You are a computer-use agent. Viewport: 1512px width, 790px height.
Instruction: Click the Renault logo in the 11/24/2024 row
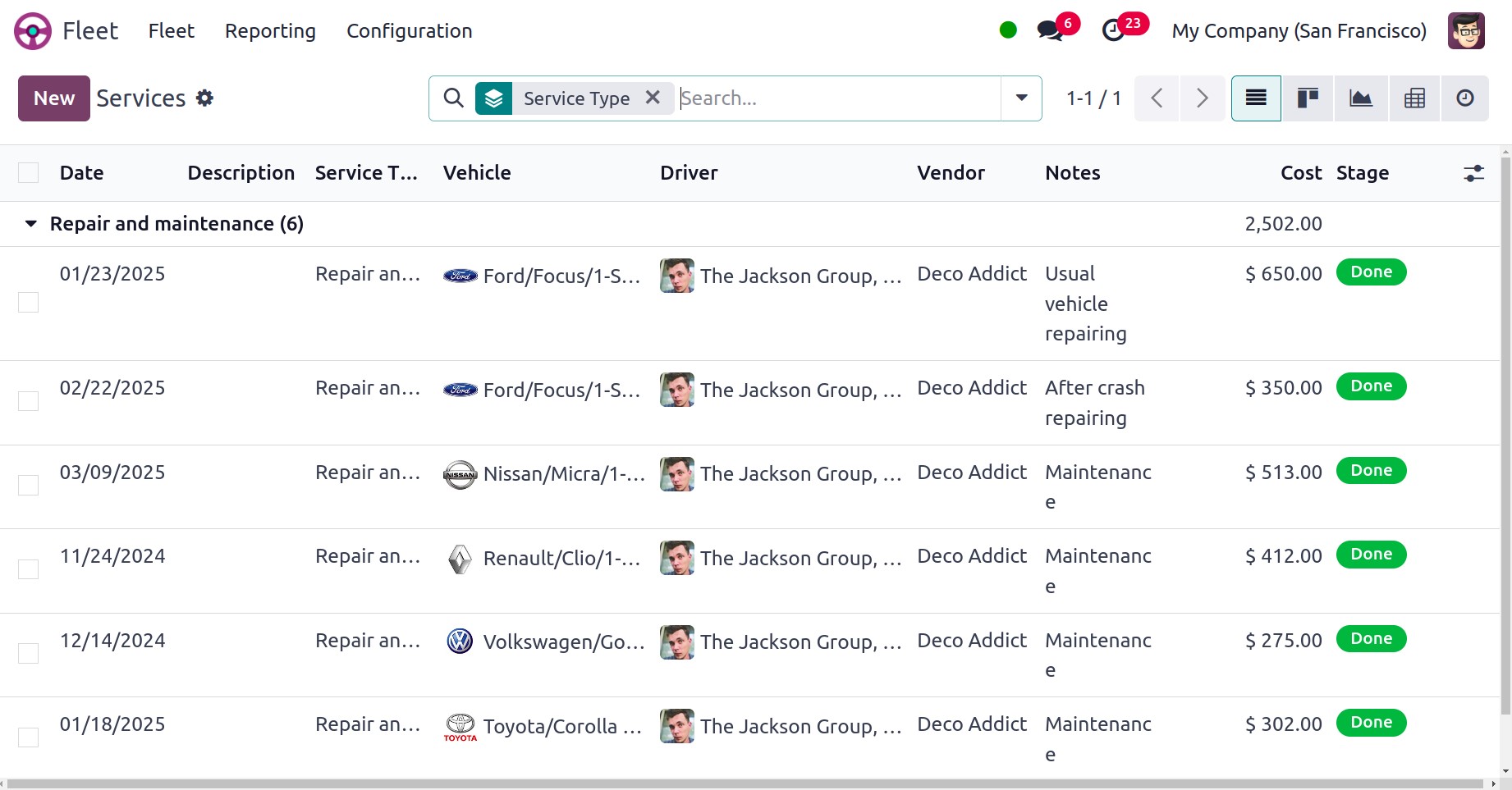[x=460, y=559]
